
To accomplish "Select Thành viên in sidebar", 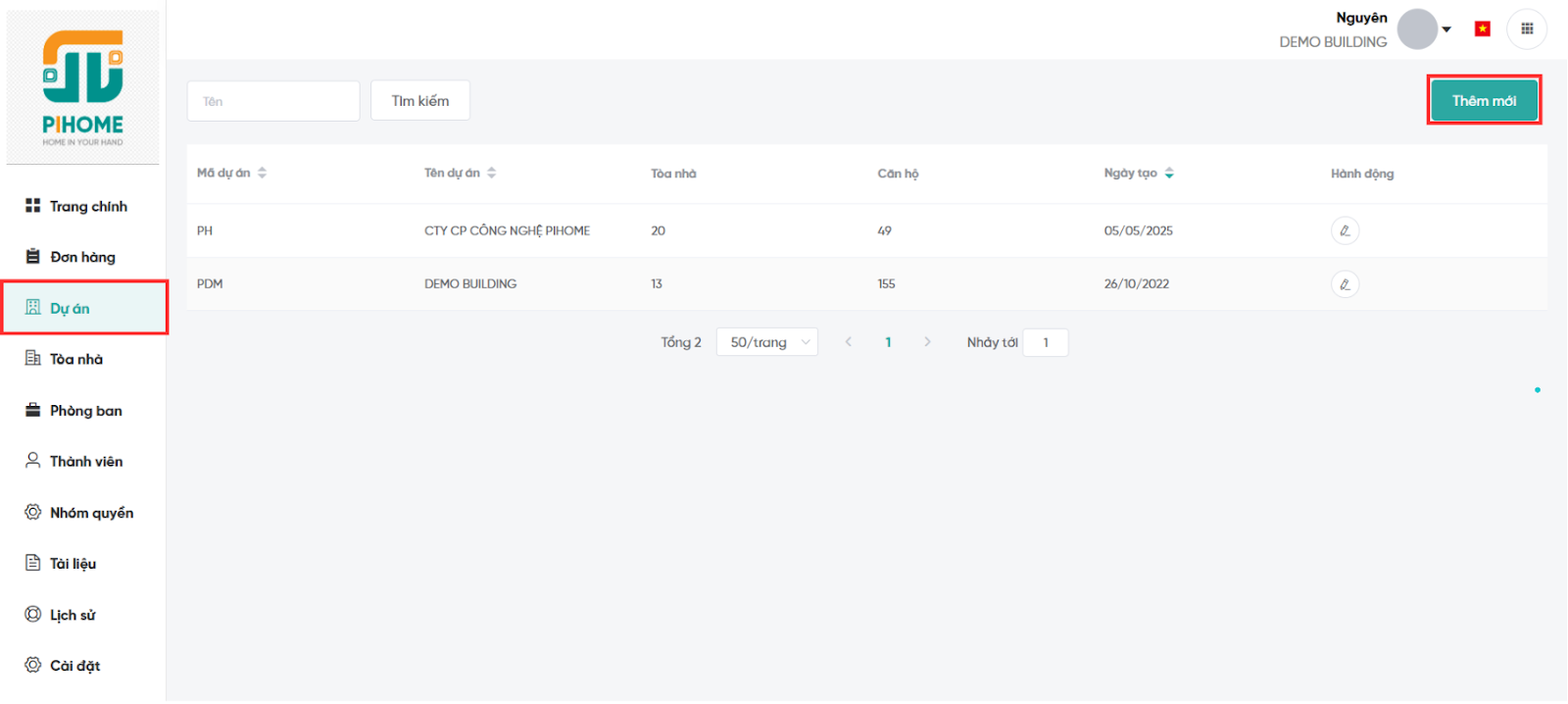I will pyautogui.click(x=85, y=461).
